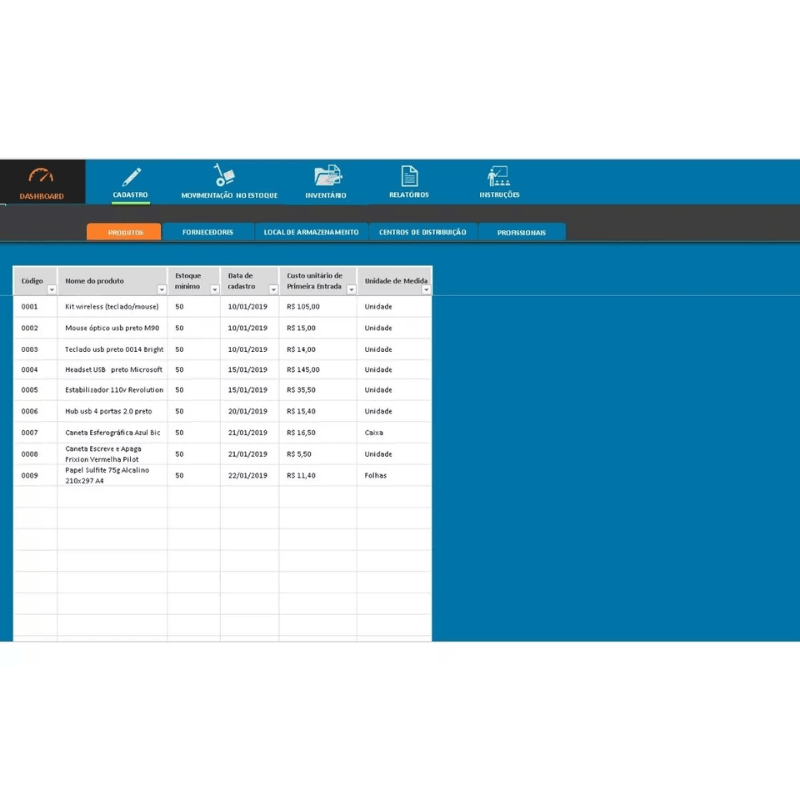Open the CENTROS DE DISTRIBUIÇÃO tab

422,231
